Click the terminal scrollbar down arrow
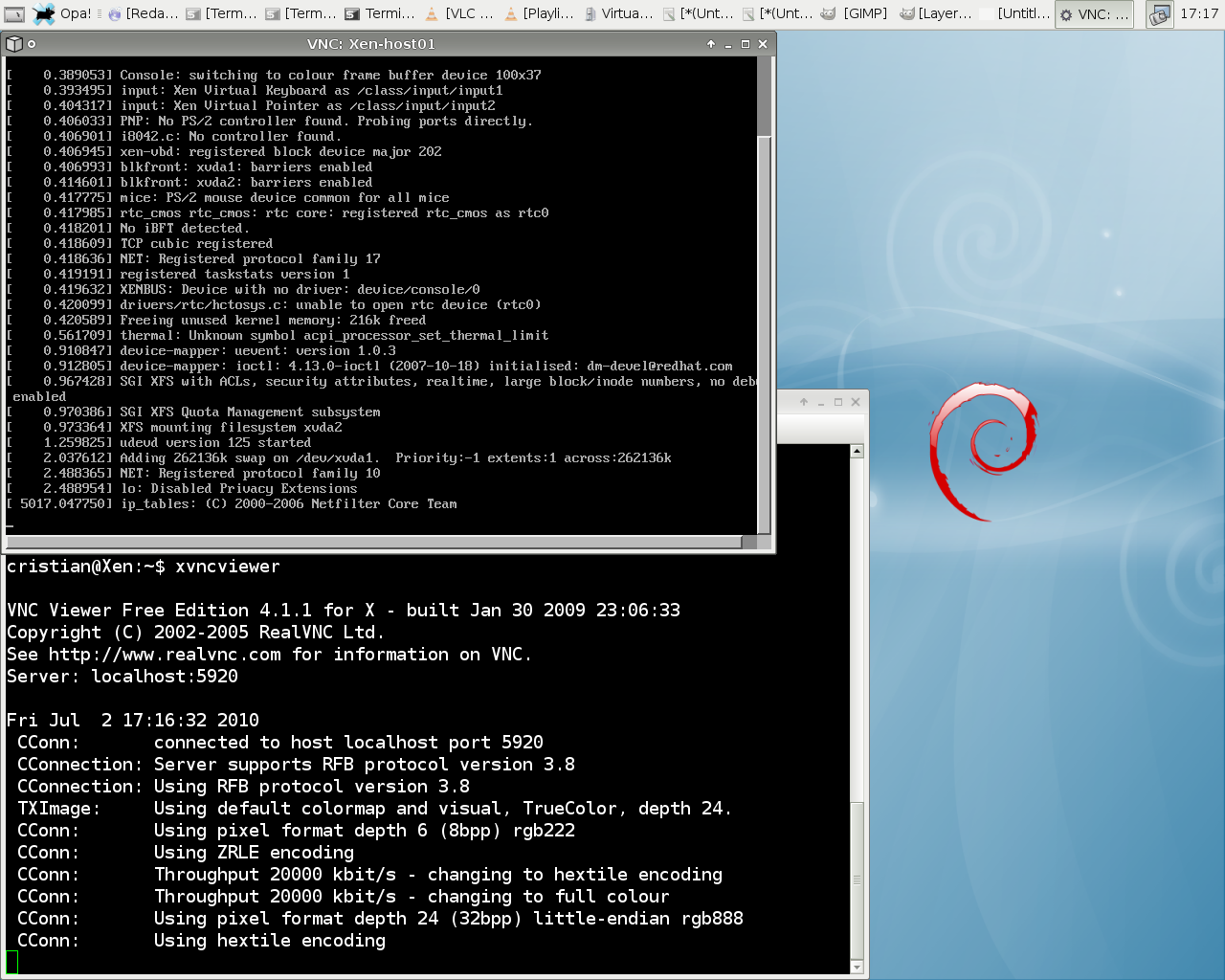Viewport: 1225px width, 980px height. 857,968
